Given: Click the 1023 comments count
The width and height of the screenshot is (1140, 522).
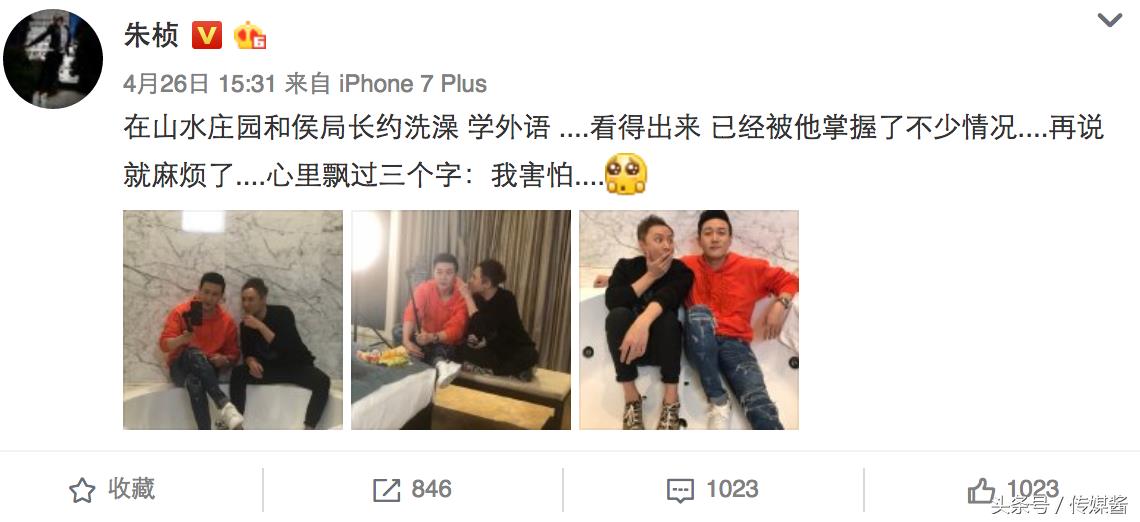Looking at the screenshot, I should pyautogui.click(x=732, y=490).
